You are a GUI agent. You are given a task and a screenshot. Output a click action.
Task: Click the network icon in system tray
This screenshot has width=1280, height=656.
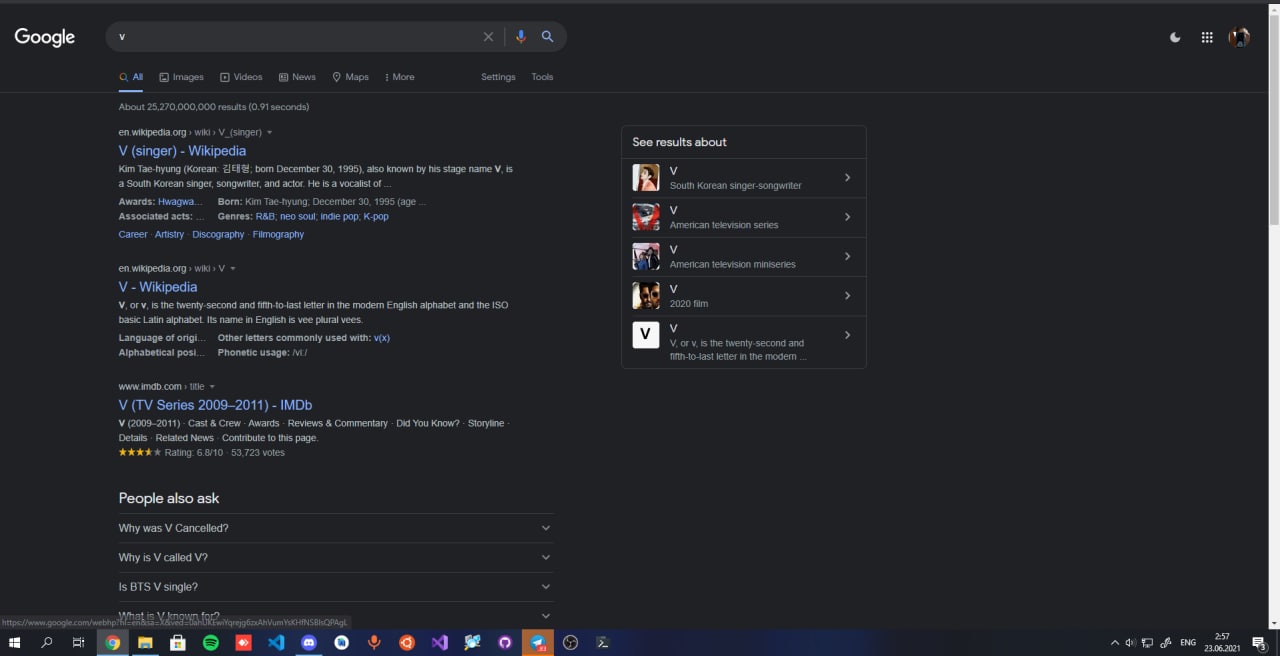point(1148,643)
